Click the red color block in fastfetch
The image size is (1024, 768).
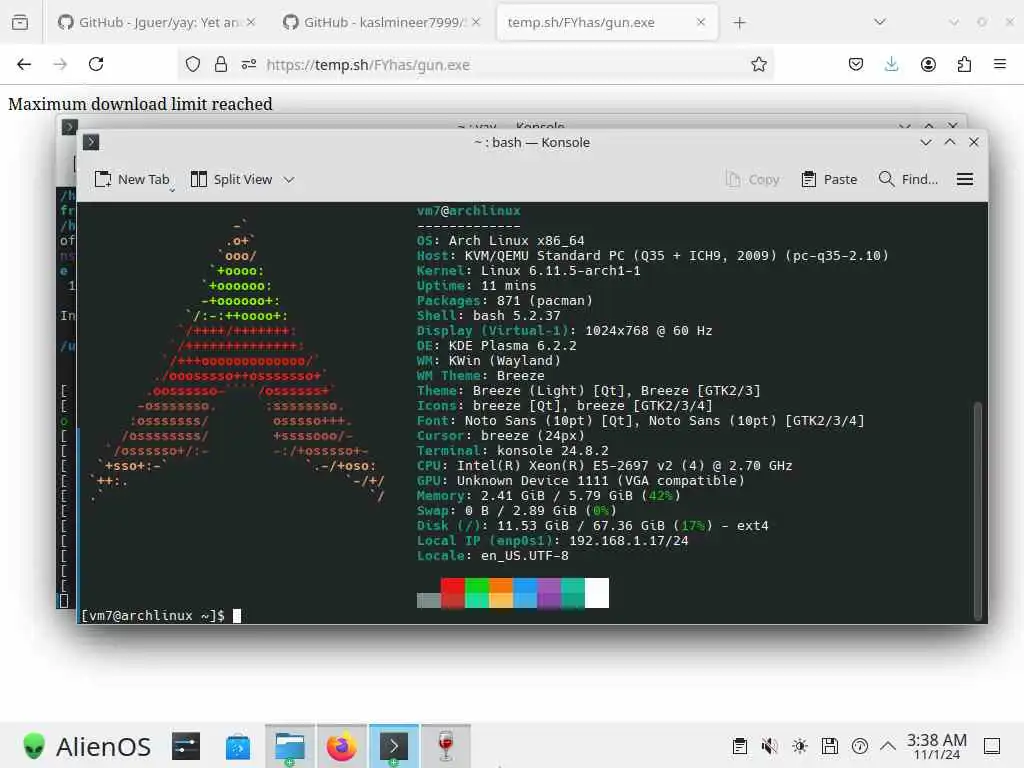[x=453, y=592]
